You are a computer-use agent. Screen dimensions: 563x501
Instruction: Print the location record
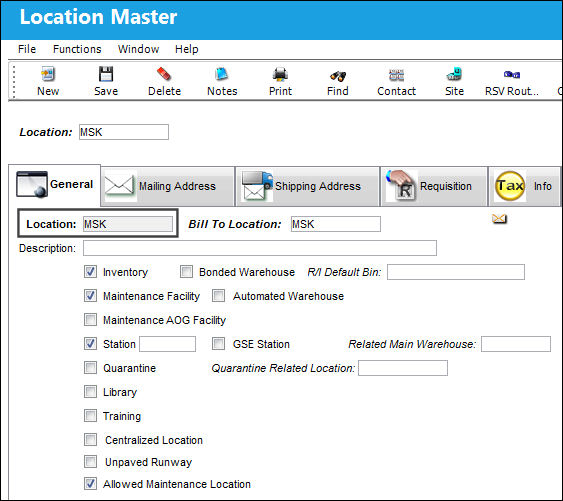(x=280, y=82)
